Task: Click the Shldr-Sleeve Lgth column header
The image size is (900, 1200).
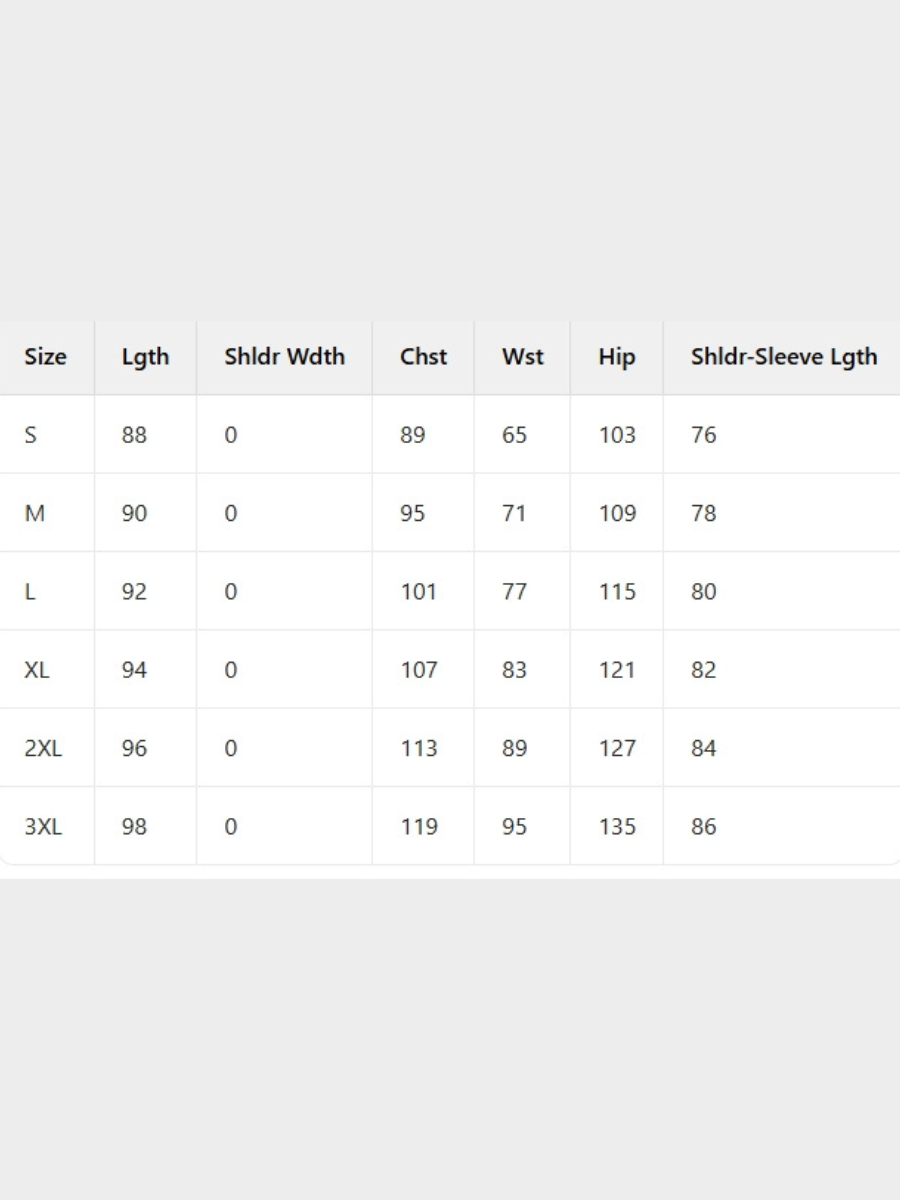Action: pos(783,357)
